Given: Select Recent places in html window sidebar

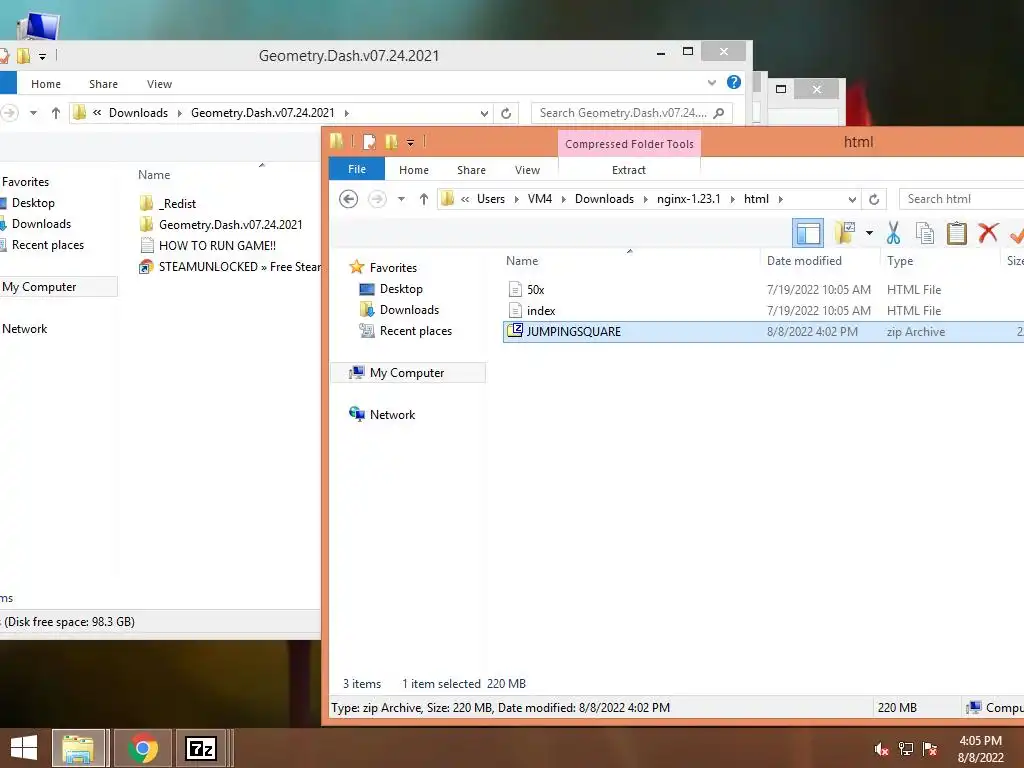Looking at the screenshot, I should (x=415, y=330).
